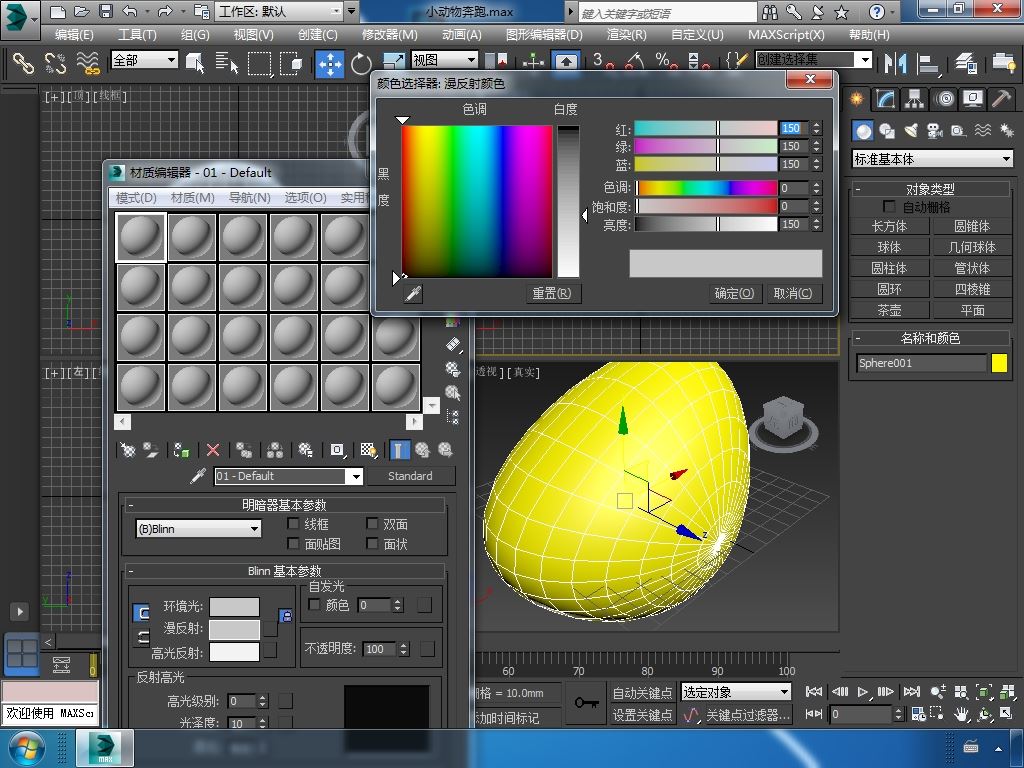
Task: Enable the 面贴图 face map checkbox
Action: pyautogui.click(x=293, y=543)
